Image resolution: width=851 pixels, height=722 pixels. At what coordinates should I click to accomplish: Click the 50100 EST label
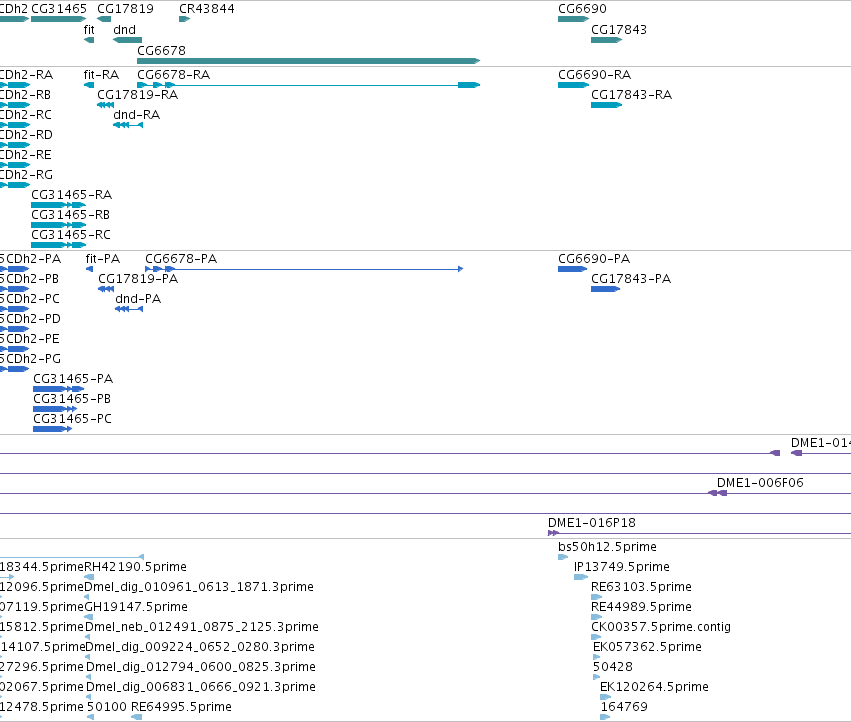106,707
